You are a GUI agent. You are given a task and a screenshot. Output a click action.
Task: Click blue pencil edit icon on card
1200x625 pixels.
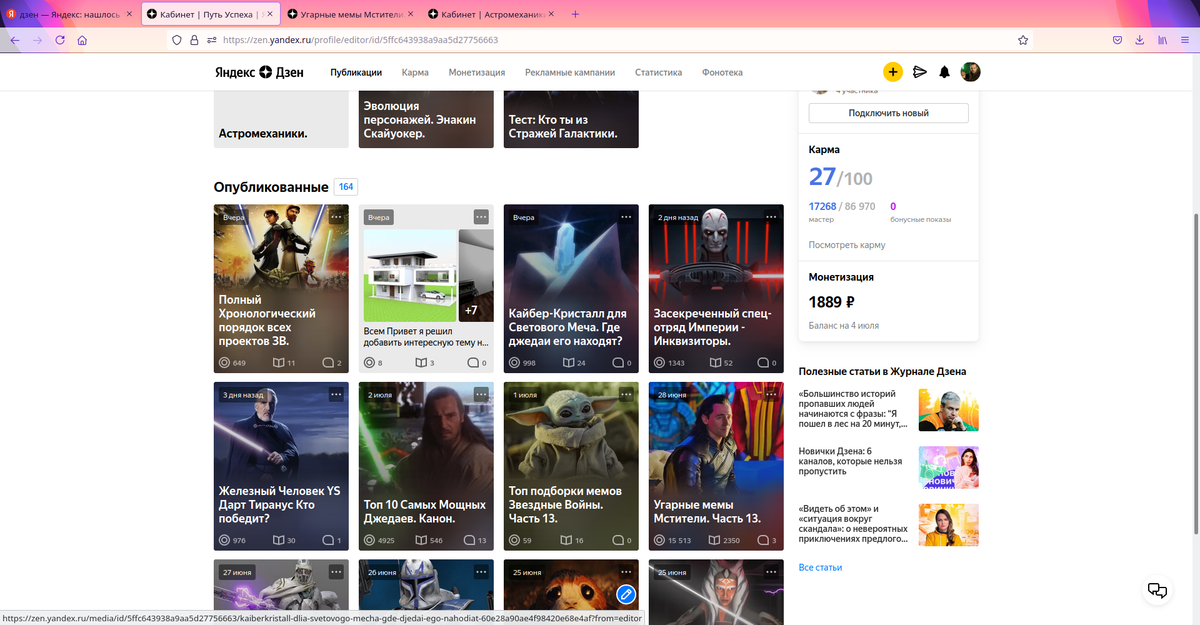pyautogui.click(x=626, y=594)
